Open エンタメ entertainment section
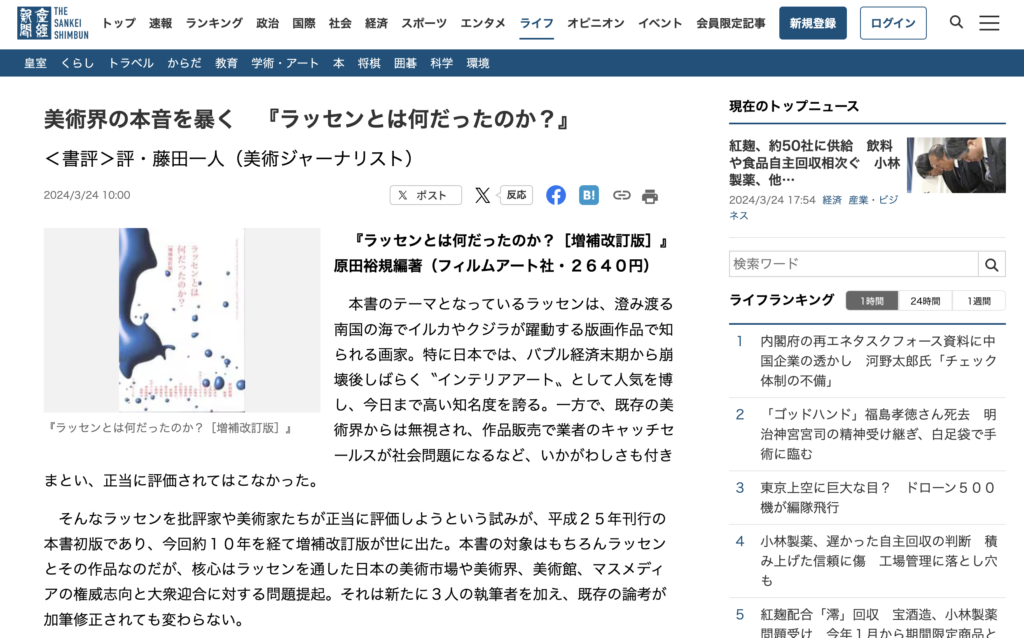 coord(483,23)
